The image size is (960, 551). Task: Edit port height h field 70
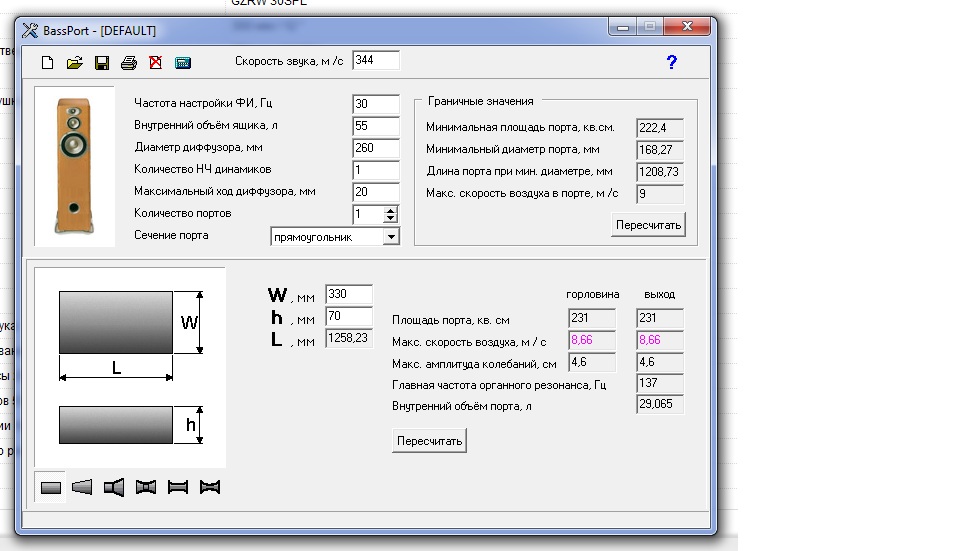click(349, 316)
